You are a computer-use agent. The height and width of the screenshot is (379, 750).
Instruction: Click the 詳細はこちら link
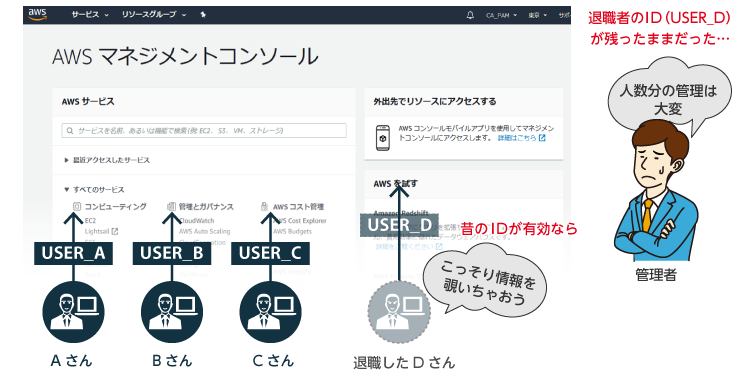click(x=517, y=138)
